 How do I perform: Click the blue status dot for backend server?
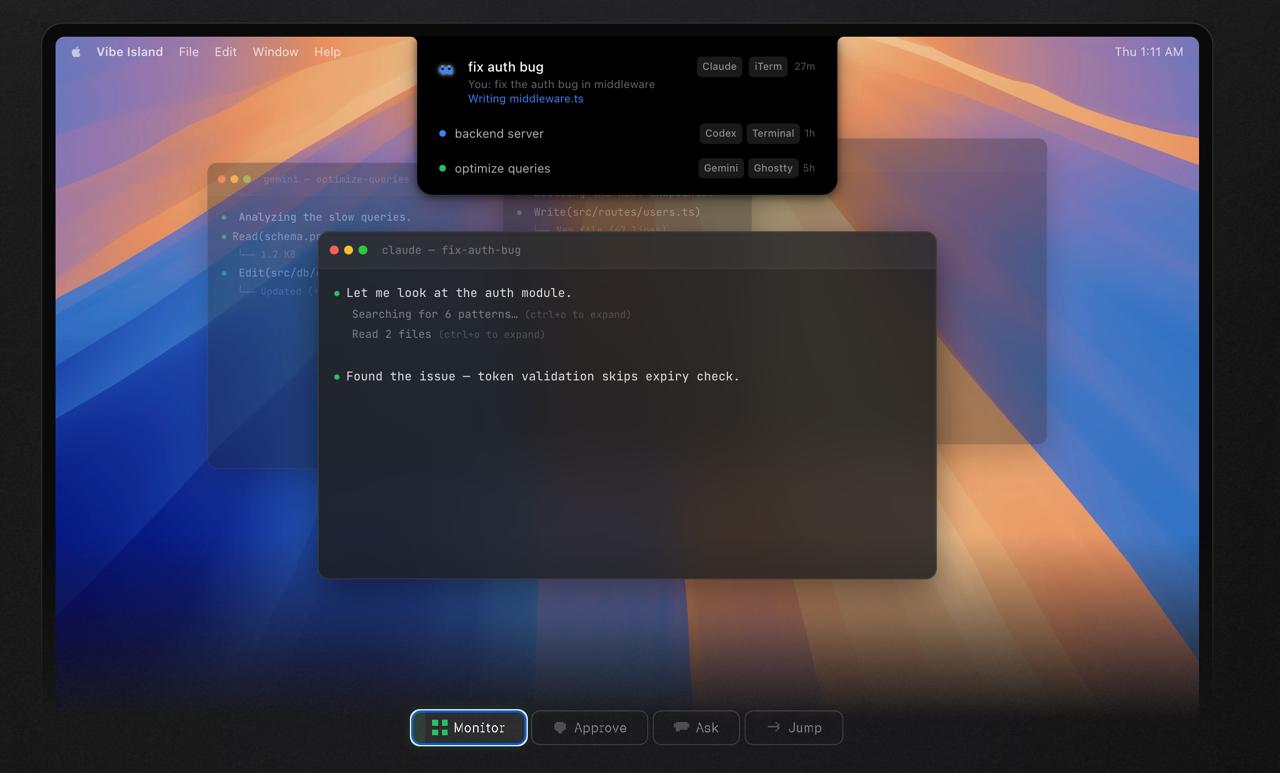[x=443, y=133]
